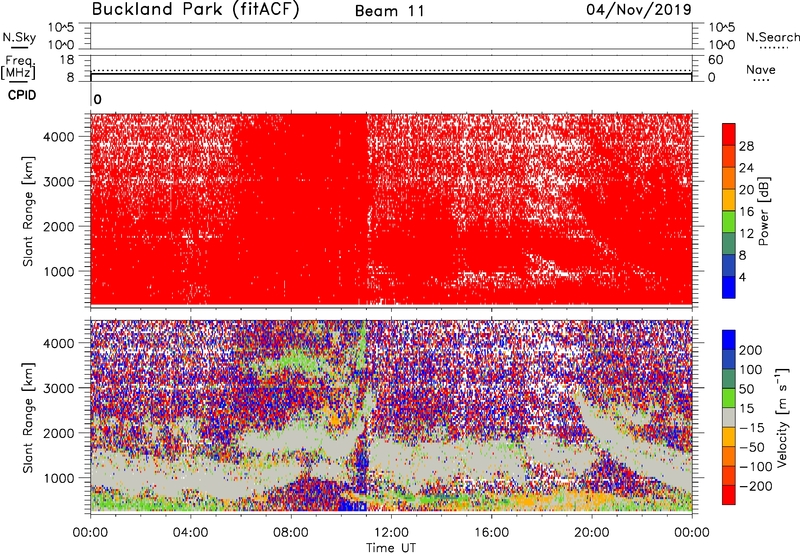Click the orange segment of power colorbar
Image resolution: width=800 pixels, height=554 pixels.
click(729, 178)
